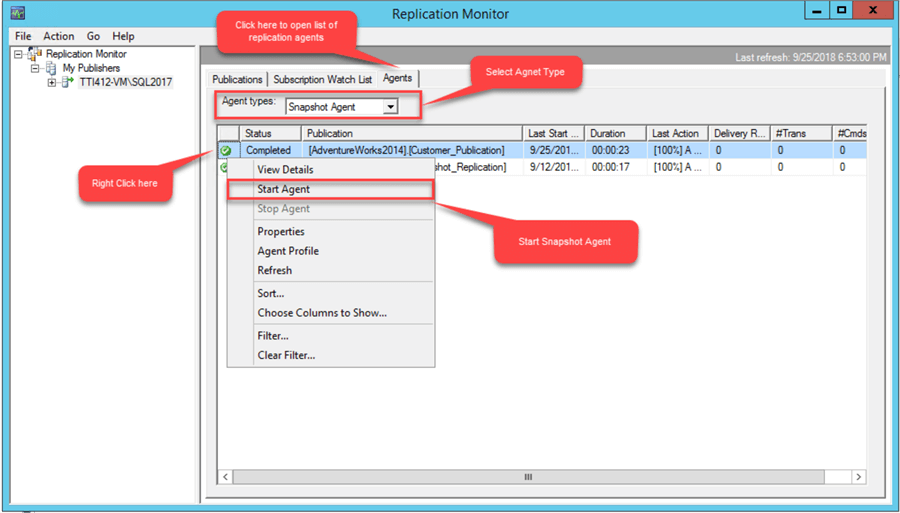
Task: Open Agent Profile from the context menu
Action: coord(288,251)
